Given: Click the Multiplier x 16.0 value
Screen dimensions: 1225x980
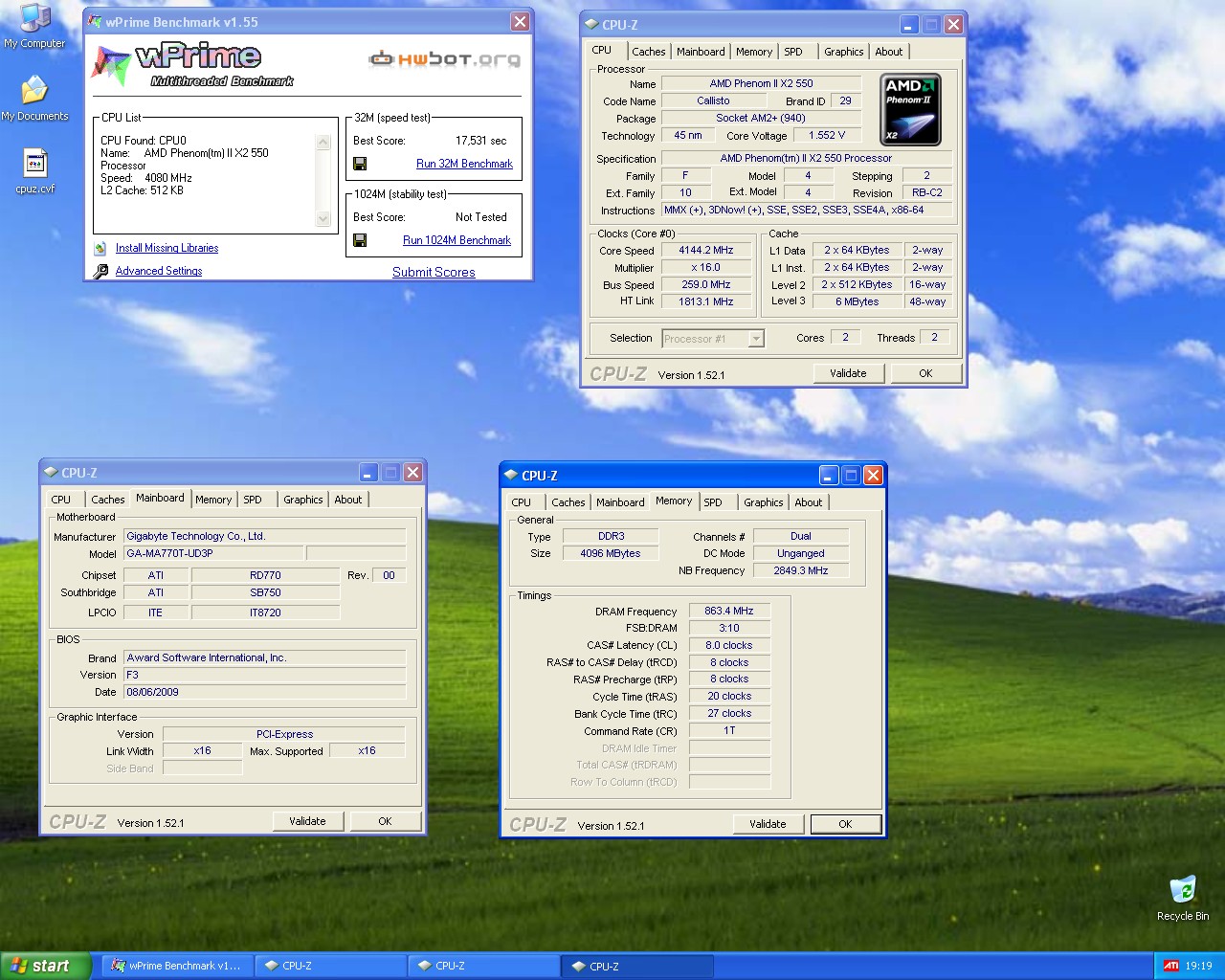Looking at the screenshot, I should [x=706, y=268].
